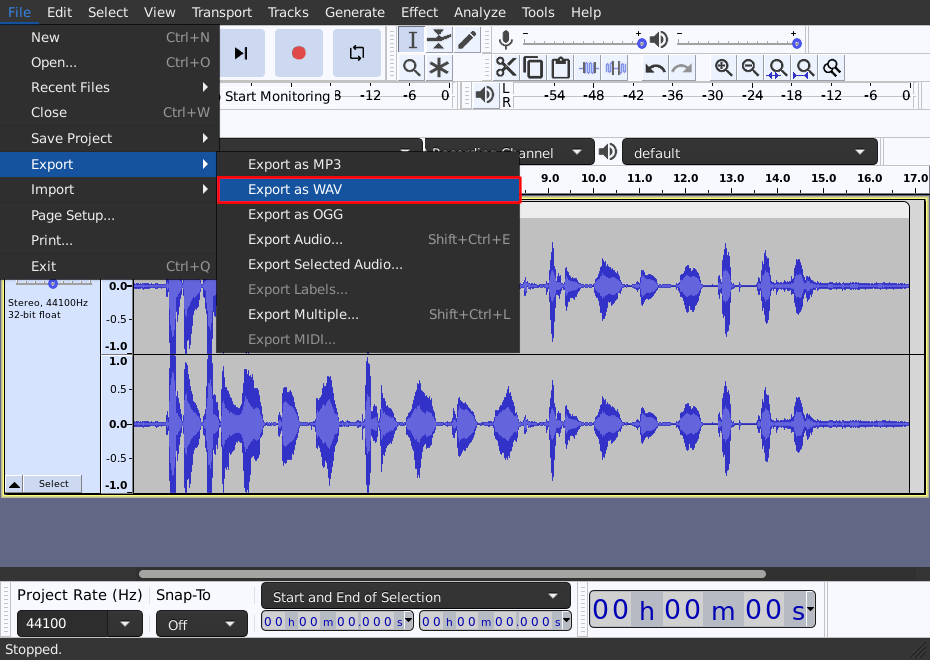Screen dimensions: 930x660
Task: Choose 'Print...' in the File menu
Action: 110,240
